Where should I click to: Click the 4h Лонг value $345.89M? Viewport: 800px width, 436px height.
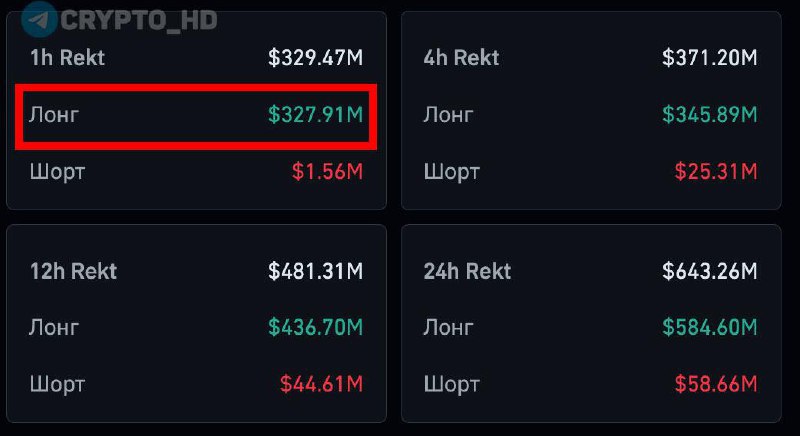pos(709,115)
